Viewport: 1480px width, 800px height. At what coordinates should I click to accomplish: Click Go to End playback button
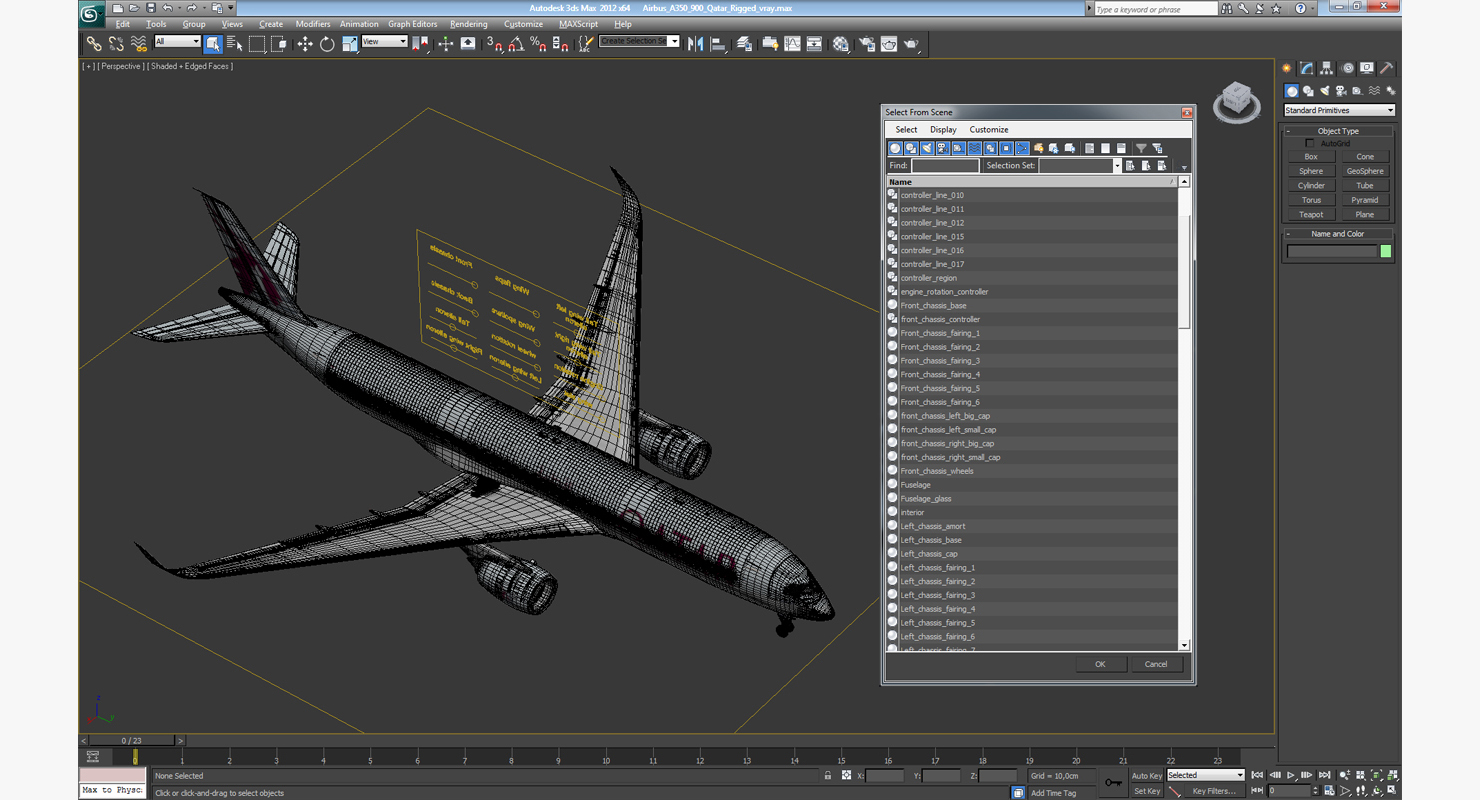(1324, 775)
